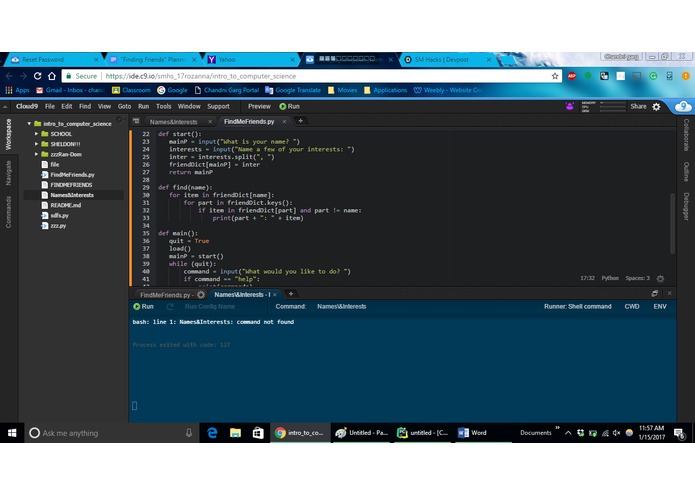The image size is (695, 494).
Task: Open the Spaces: 3 indentation selector
Action: click(637, 278)
